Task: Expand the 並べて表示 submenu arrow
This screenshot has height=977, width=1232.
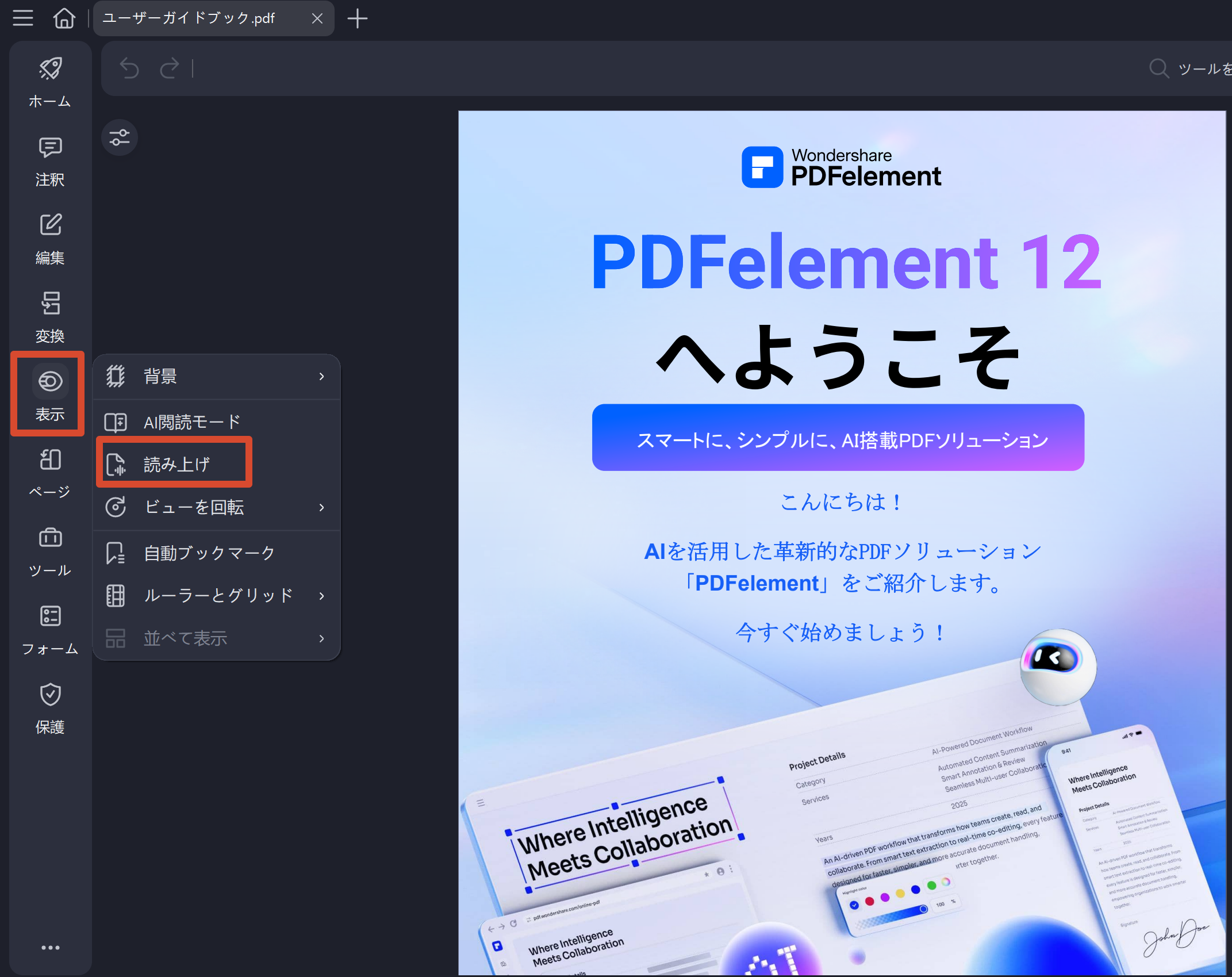Action: [321, 638]
